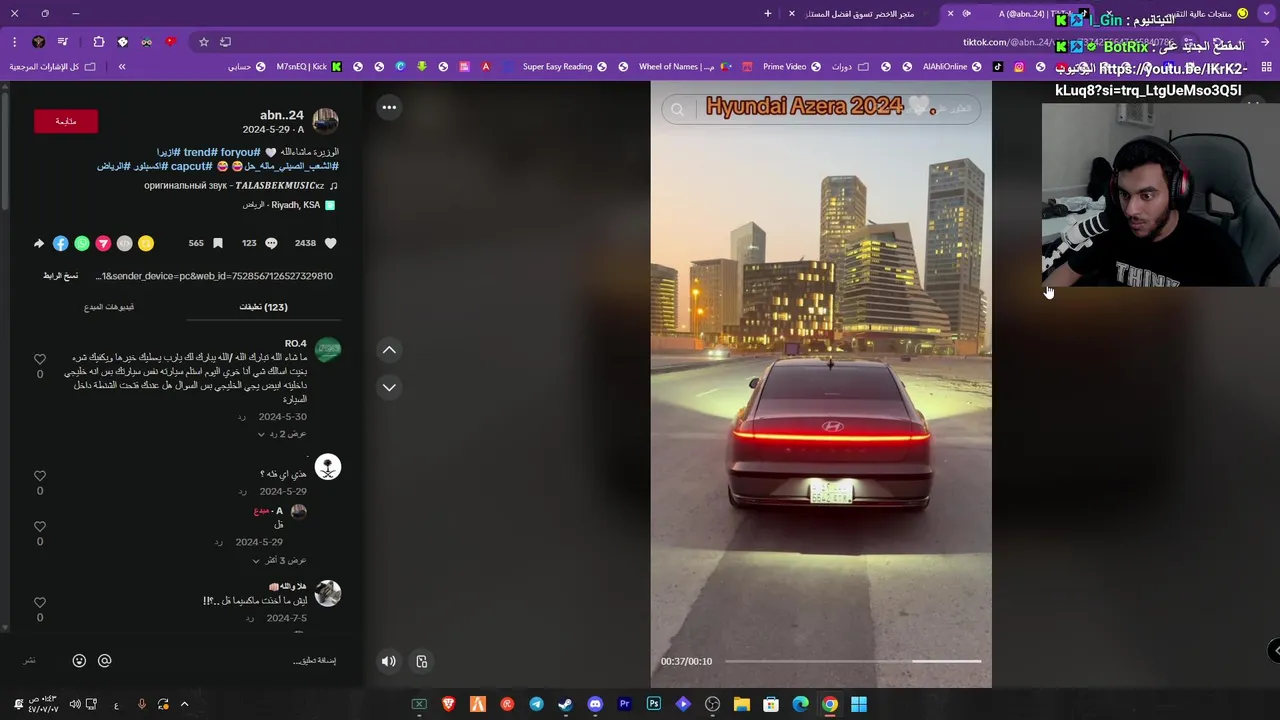This screenshot has width=1280, height=720.
Task: Share the video with the arrow icon
Action: [39, 243]
